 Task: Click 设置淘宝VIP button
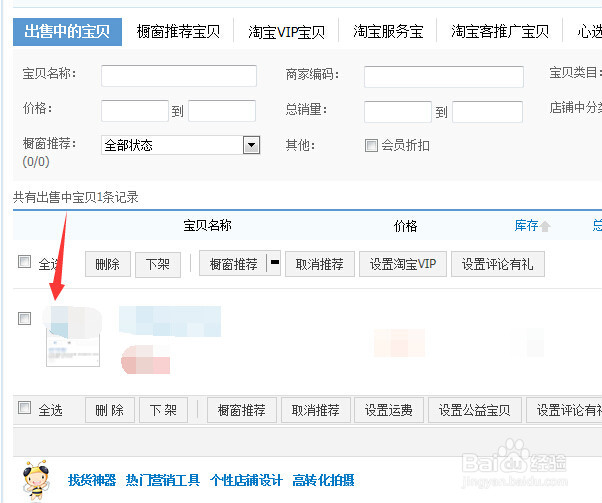point(403,264)
